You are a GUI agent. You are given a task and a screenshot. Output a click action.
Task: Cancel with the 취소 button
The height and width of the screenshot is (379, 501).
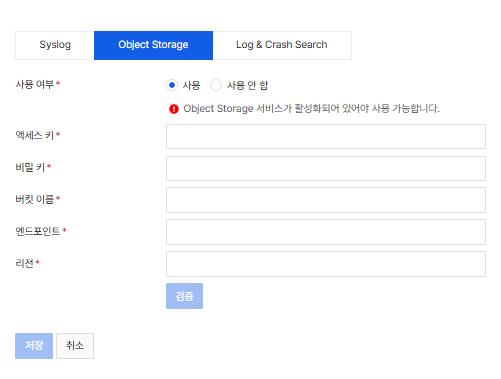[x=75, y=346]
